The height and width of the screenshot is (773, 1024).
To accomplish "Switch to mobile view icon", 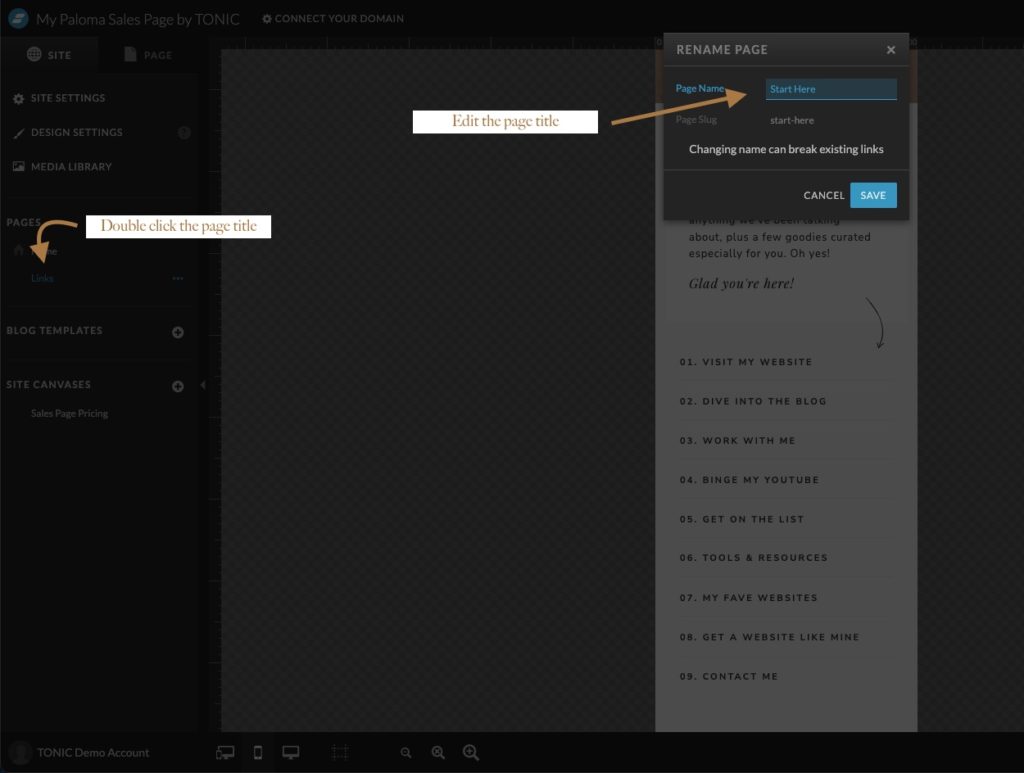I will [258, 753].
